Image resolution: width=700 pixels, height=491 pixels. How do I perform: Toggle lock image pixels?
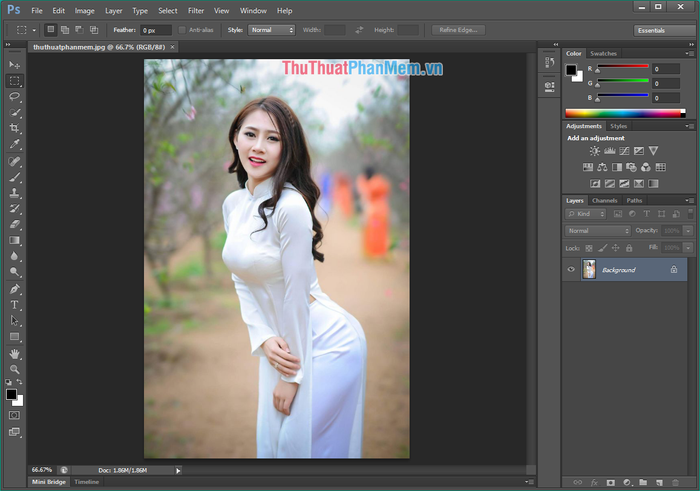(602, 248)
